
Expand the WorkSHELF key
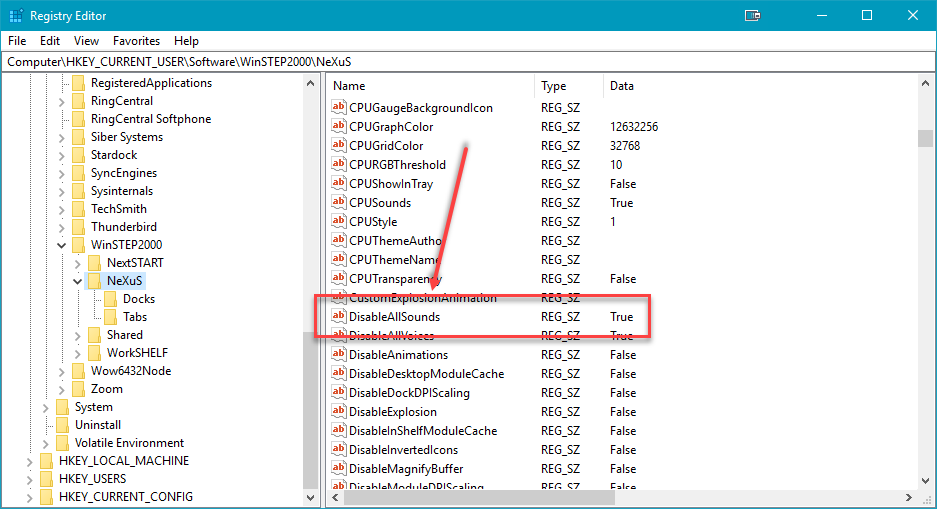[78, 353]
